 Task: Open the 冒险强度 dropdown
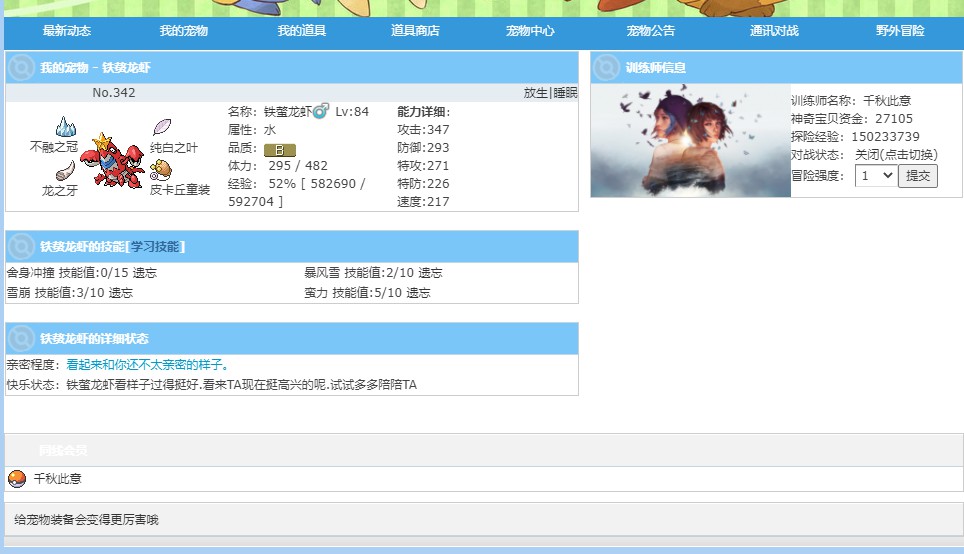(875, 176)
